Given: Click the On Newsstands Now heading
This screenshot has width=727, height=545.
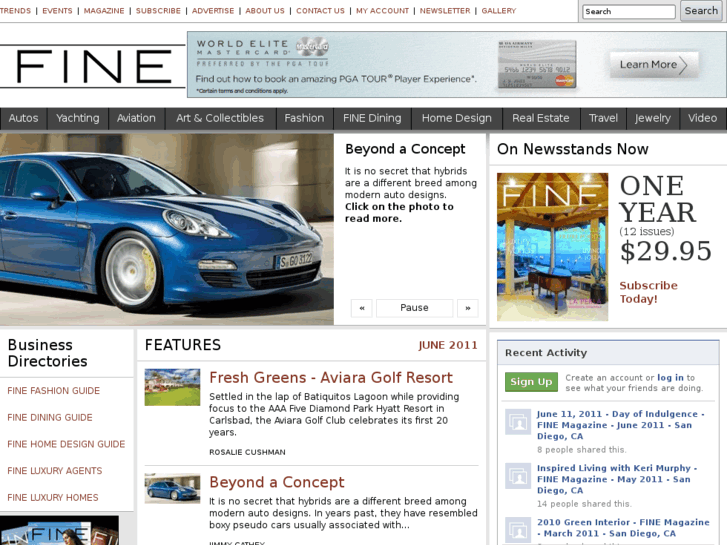Looking at the screenshot, I should point(573,149).
